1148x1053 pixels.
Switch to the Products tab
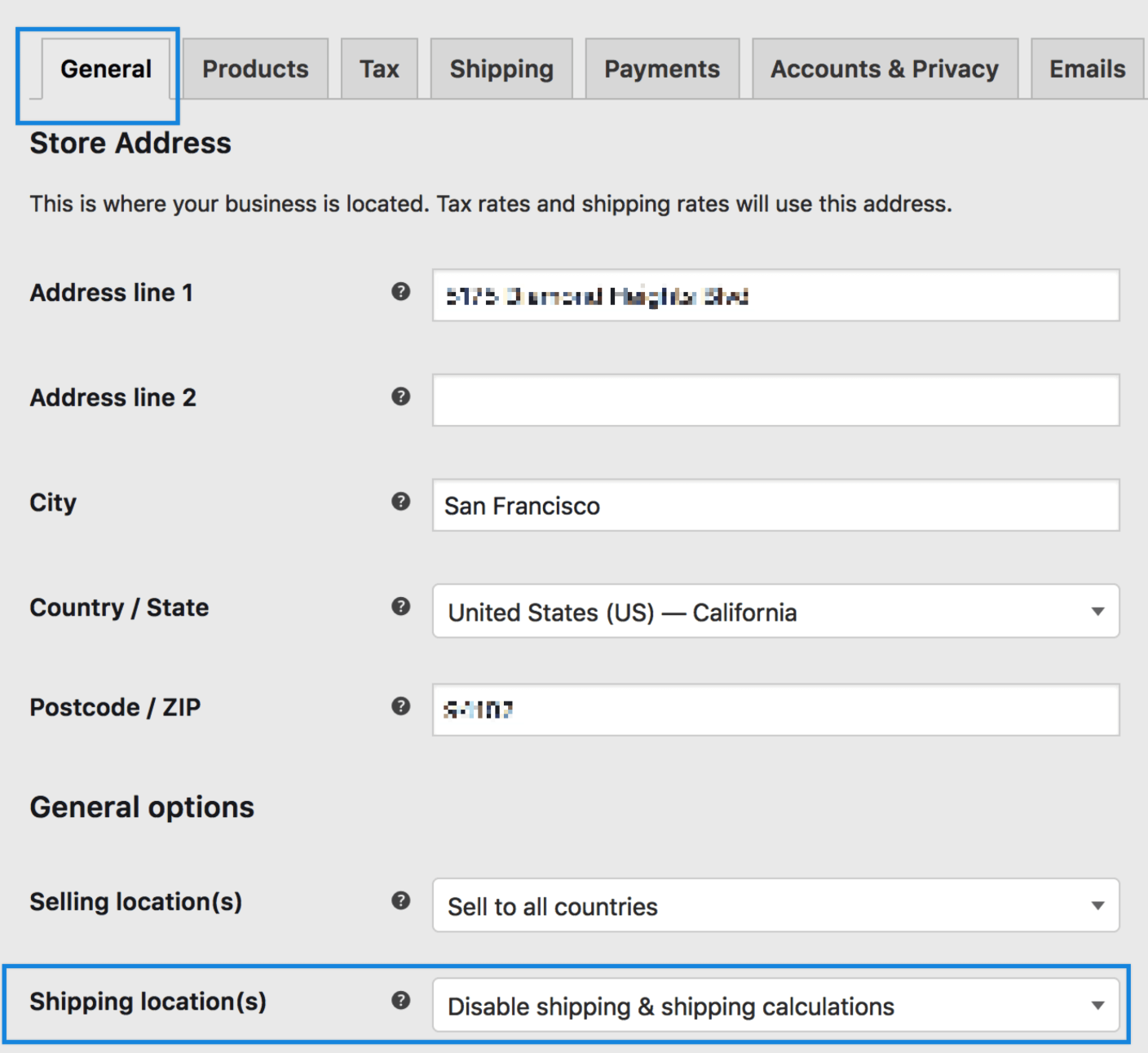coord(255,69)
